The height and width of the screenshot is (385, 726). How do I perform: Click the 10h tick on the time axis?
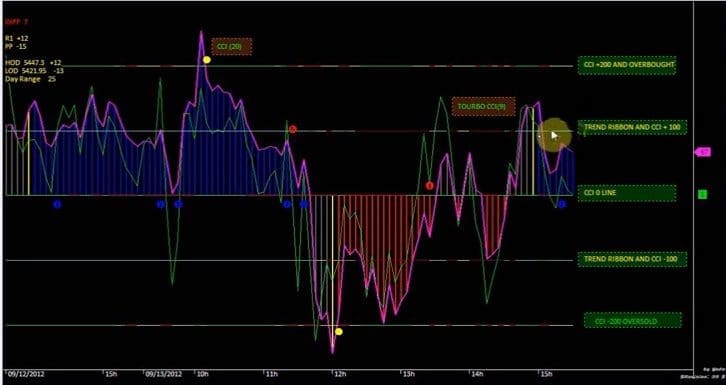203,374
